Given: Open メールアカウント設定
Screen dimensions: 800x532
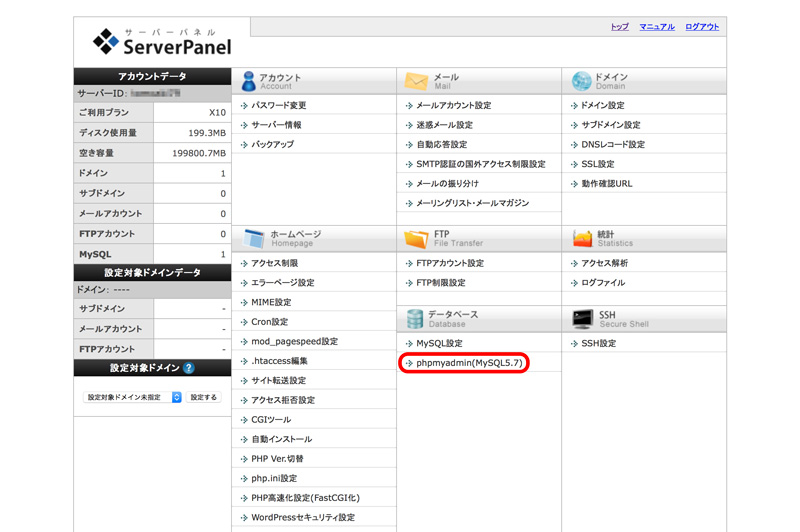Looking at the screenshot, I should pos(454,106).
